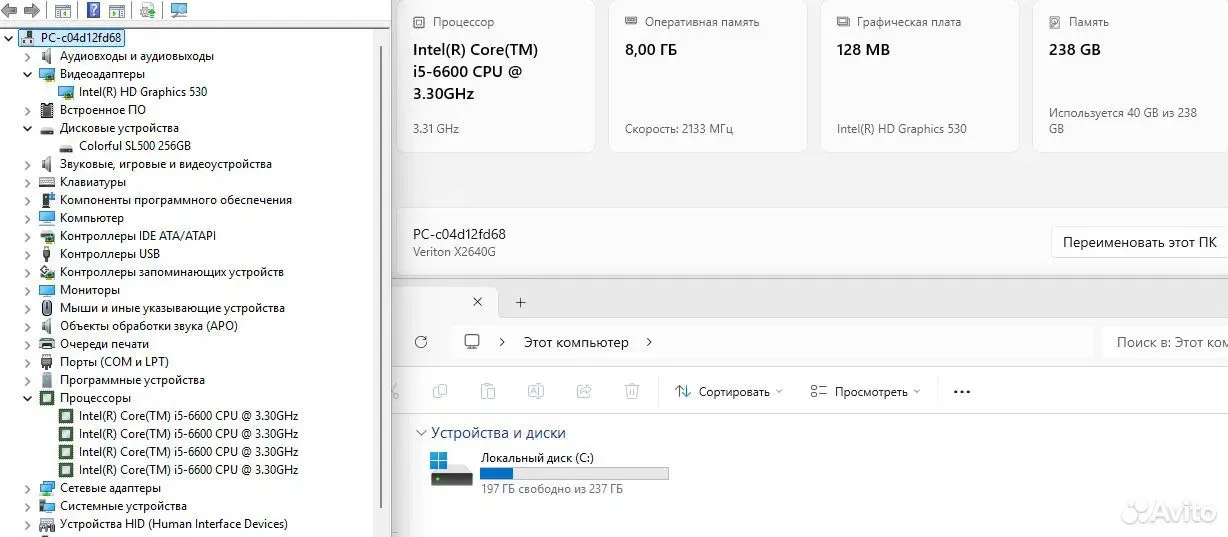Click the Explorer search field
The image size is (1228, 537).
pyautogui.click(x=1165, y=342)
